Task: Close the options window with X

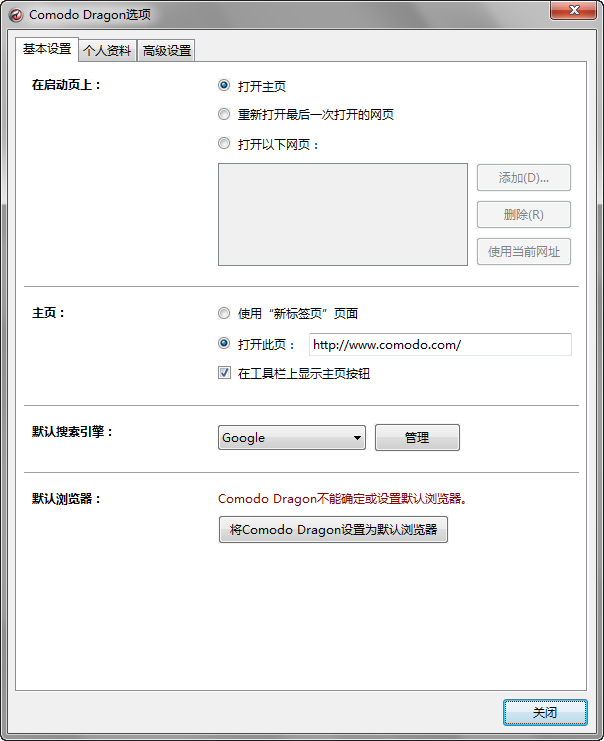Action: (x=573, y=10)
